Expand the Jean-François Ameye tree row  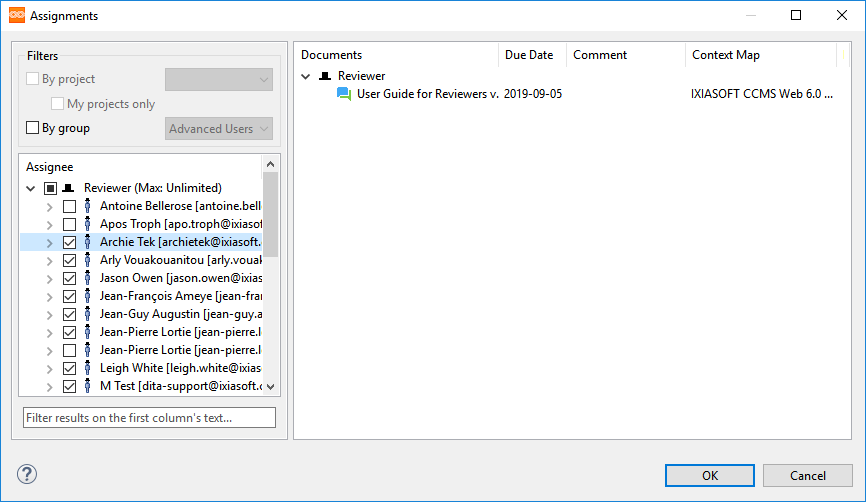pyautogui.click(x=50, y=297)
